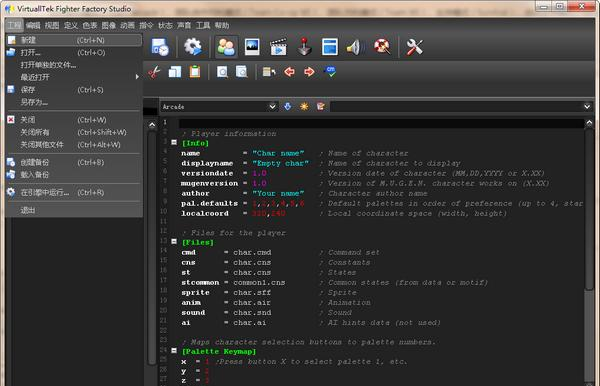This screenshot has height=386, width=600.
Task: Expand the 最近打开 recent files submenu
Action: (x=73, y=77)
